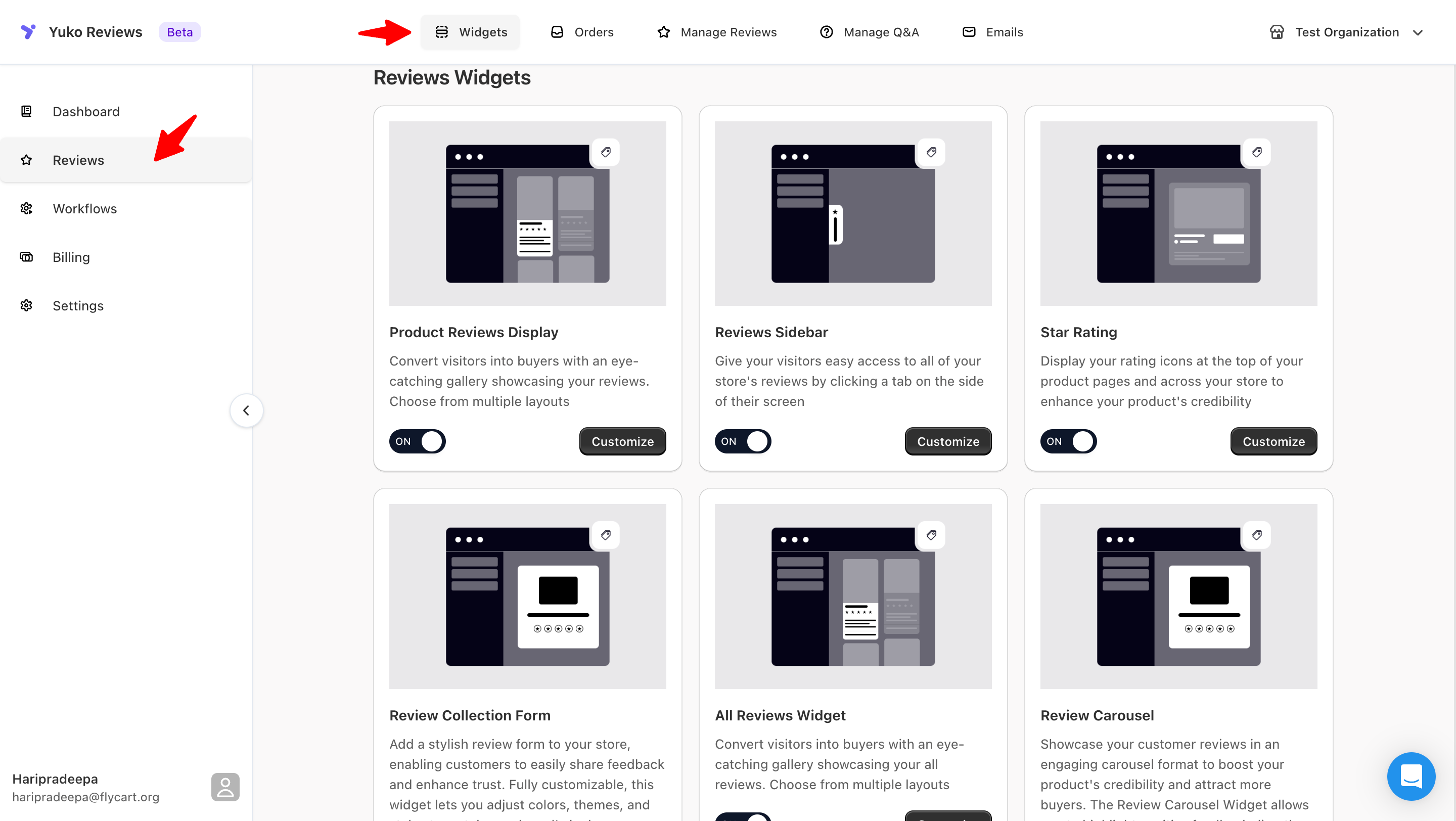Toggle off Product Reviews Display widget
Screen dimensions: 1456x821
(x=417, y=441)
